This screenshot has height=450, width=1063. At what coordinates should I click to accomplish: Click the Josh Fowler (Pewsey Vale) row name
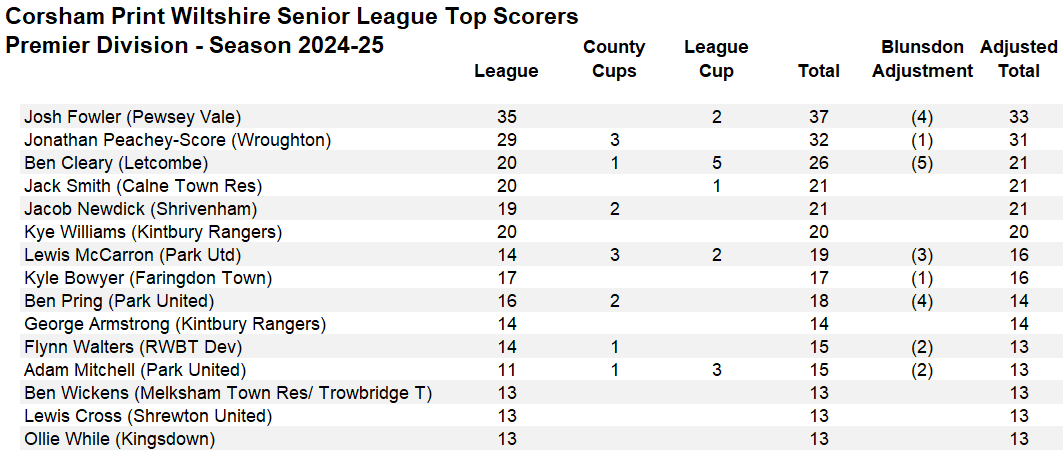point(132,117)
